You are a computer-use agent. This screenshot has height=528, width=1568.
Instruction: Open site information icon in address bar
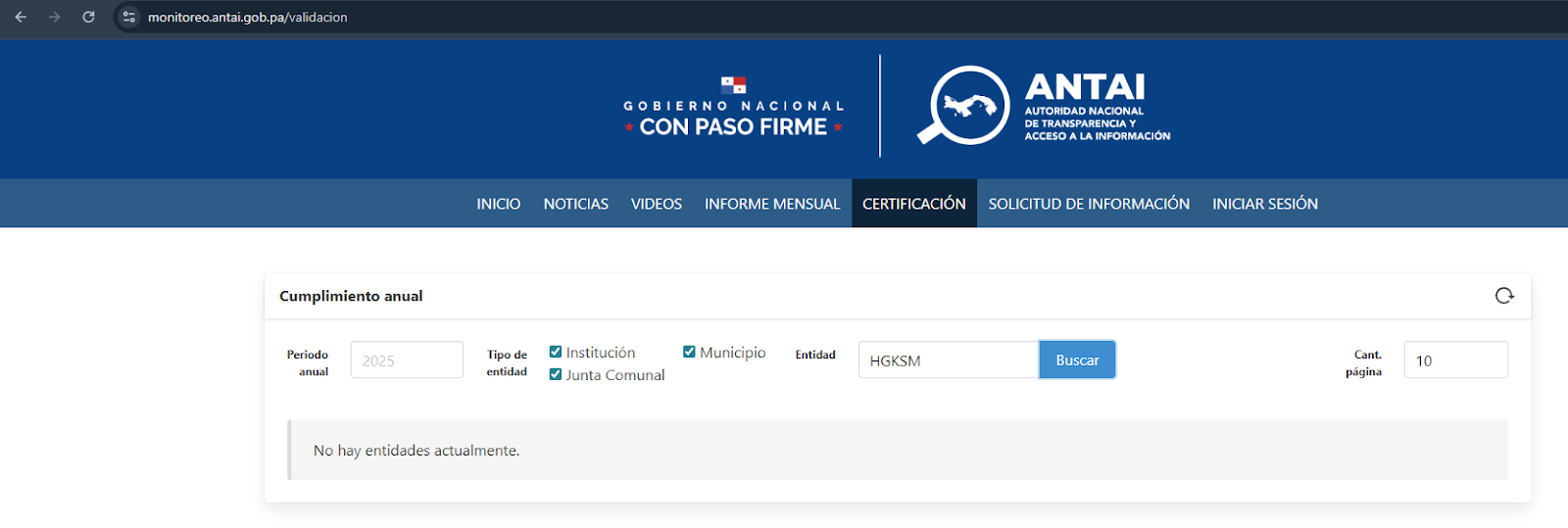[129, 17]
